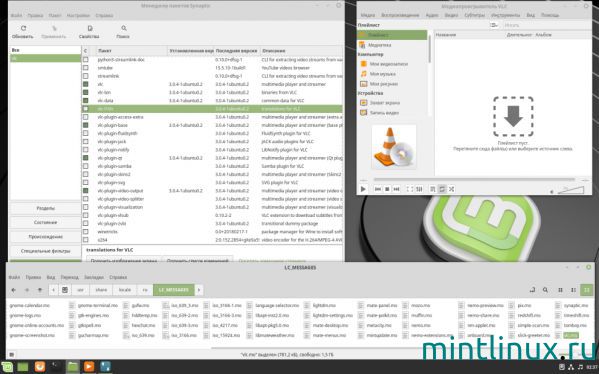
Task: Open the Search (Поиск) tool in Synaptic
Action: [124, 28]
